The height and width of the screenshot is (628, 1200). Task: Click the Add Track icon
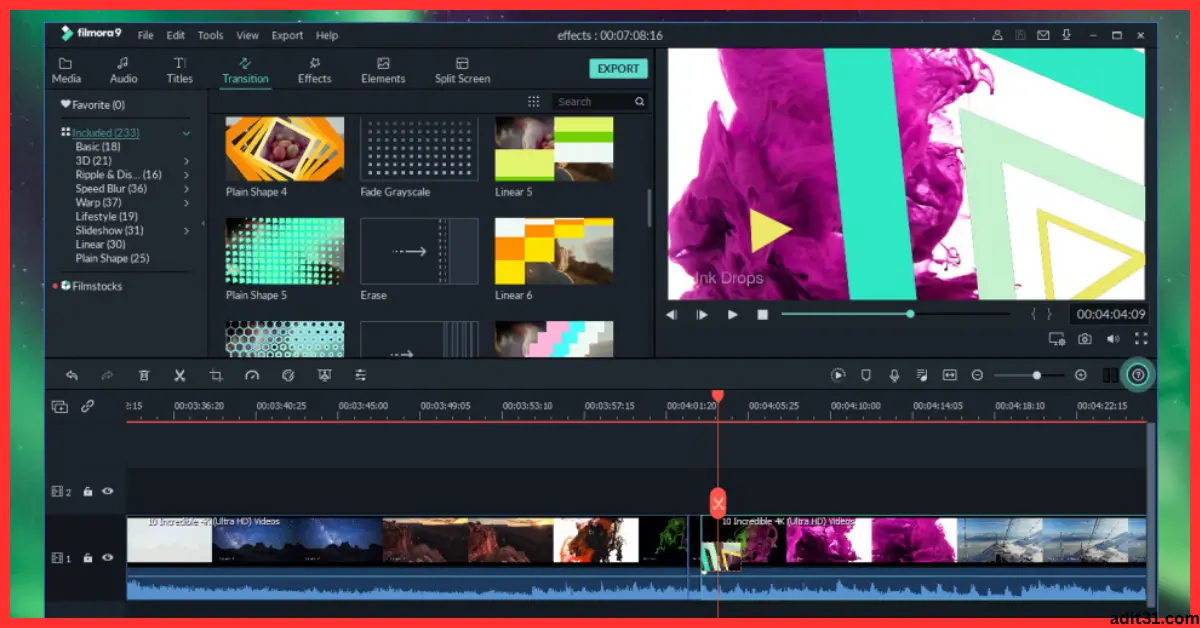click(60, 406)
